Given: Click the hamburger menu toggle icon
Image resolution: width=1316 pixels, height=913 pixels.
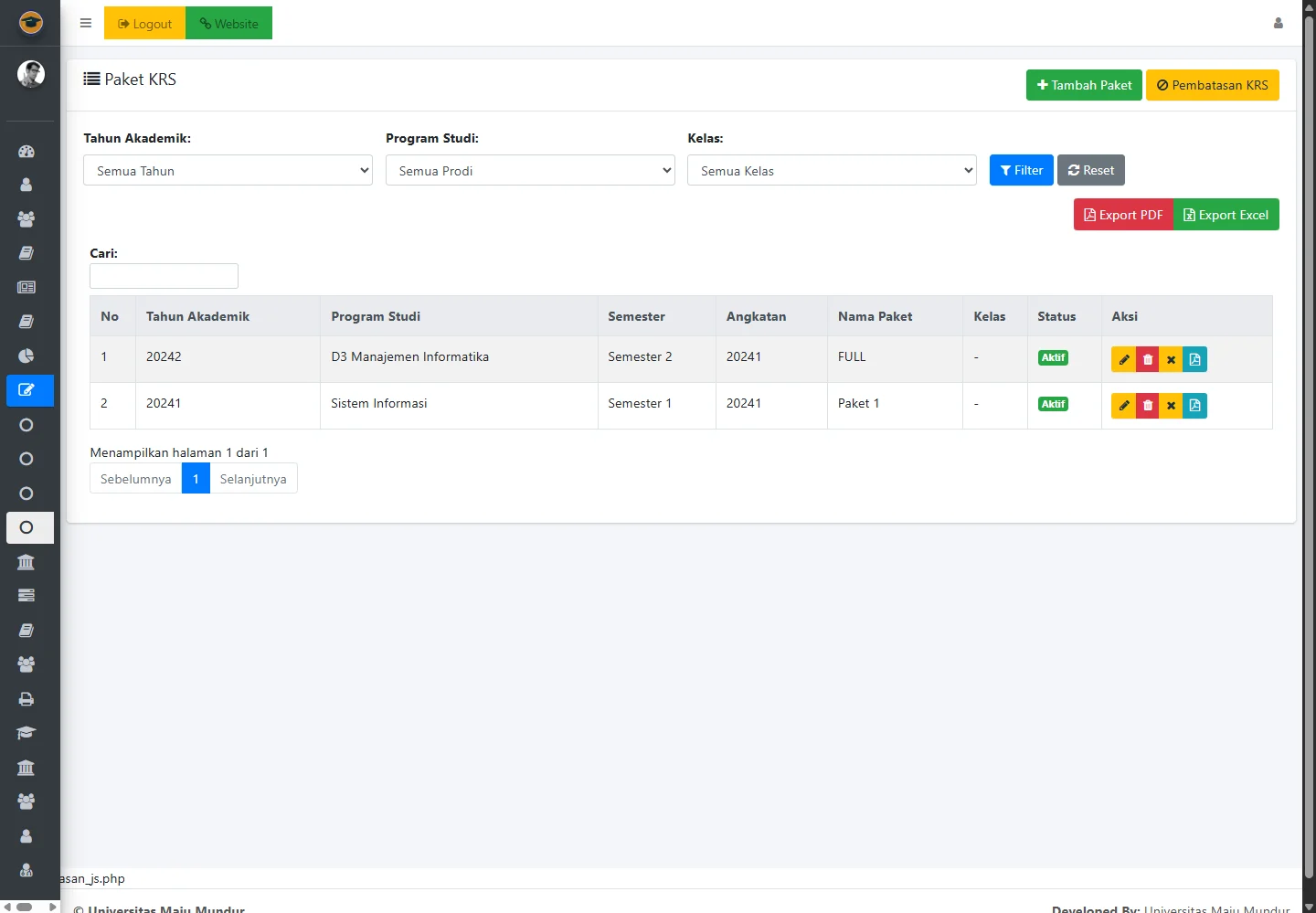Looking at the screenshot, I should (86, 24).
